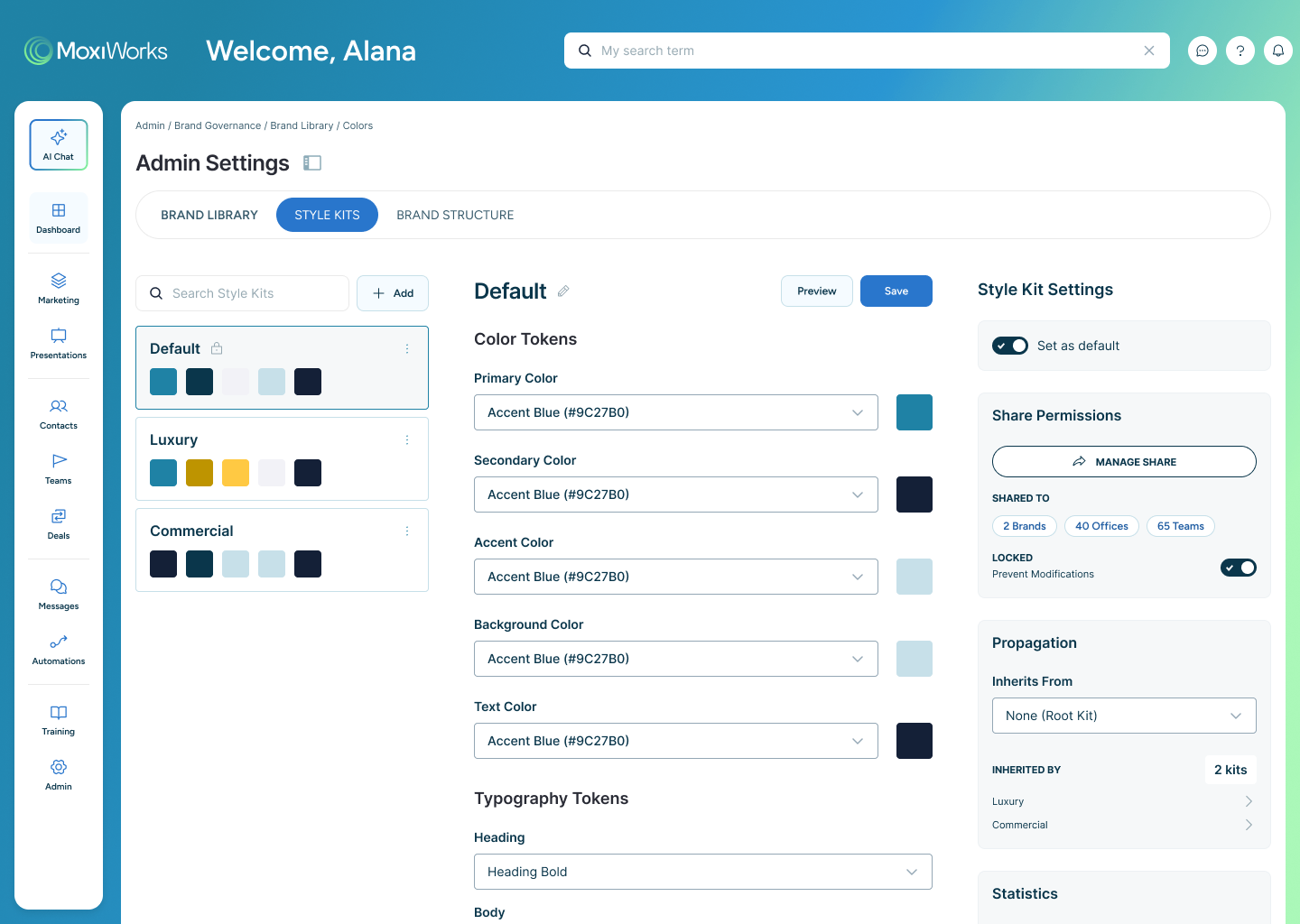The image size is (1300, 924).
Task: Open help question mark icon
Action: click(1240, 51)
